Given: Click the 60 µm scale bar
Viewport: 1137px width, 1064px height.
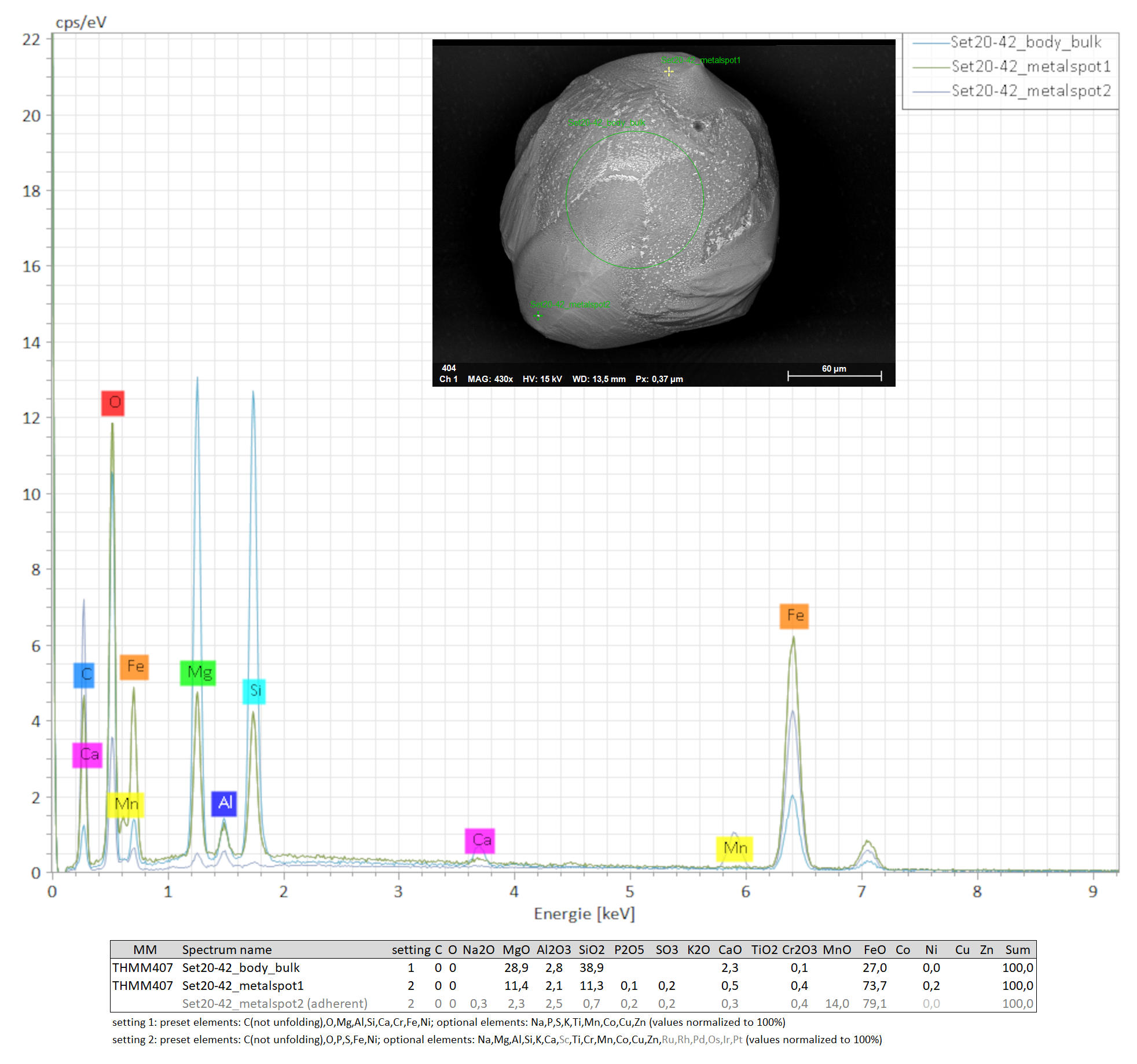Looking at the screenshot, I should pos(834,376).
